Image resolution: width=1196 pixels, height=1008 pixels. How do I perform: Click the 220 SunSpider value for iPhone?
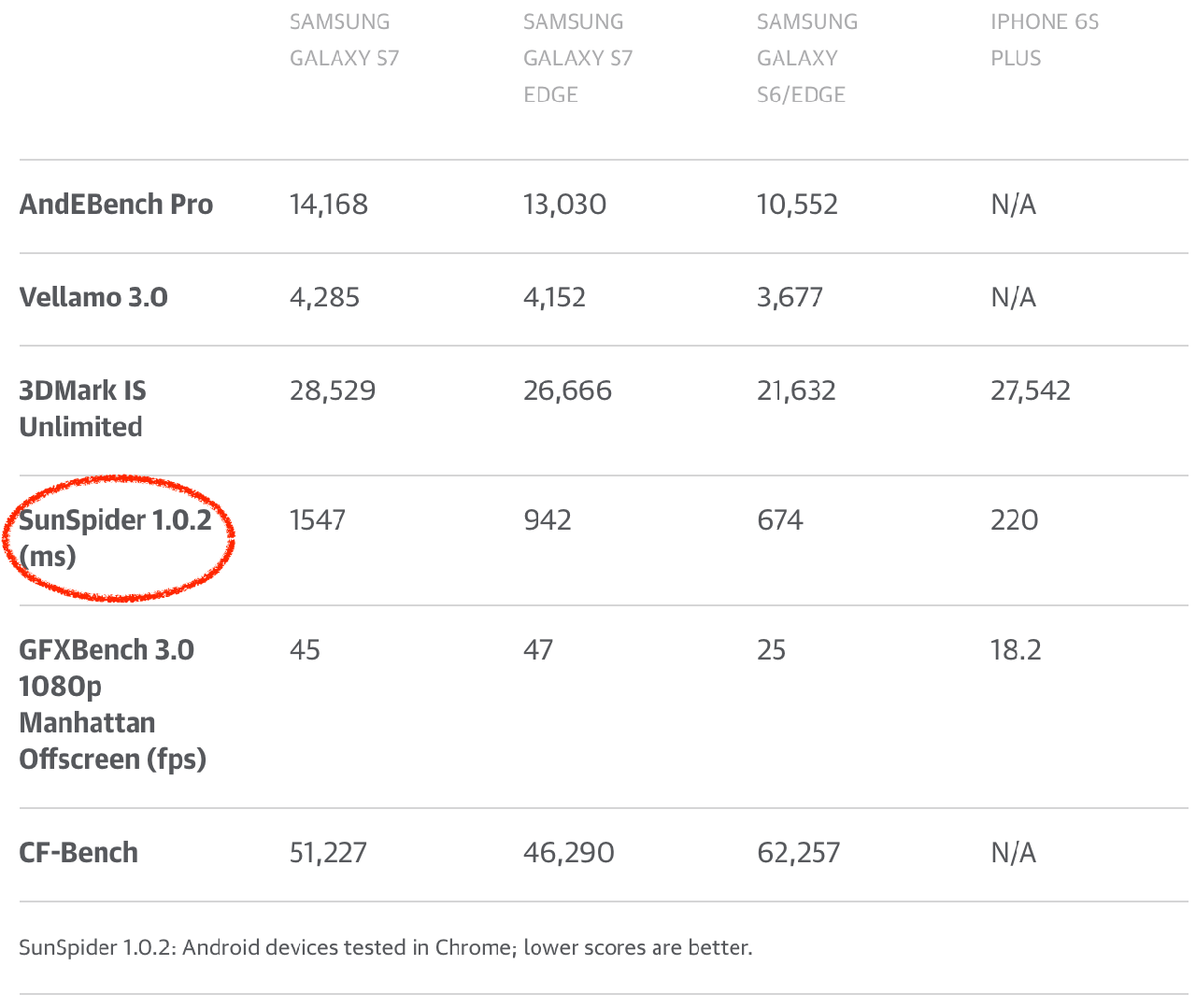(1014, 520)
